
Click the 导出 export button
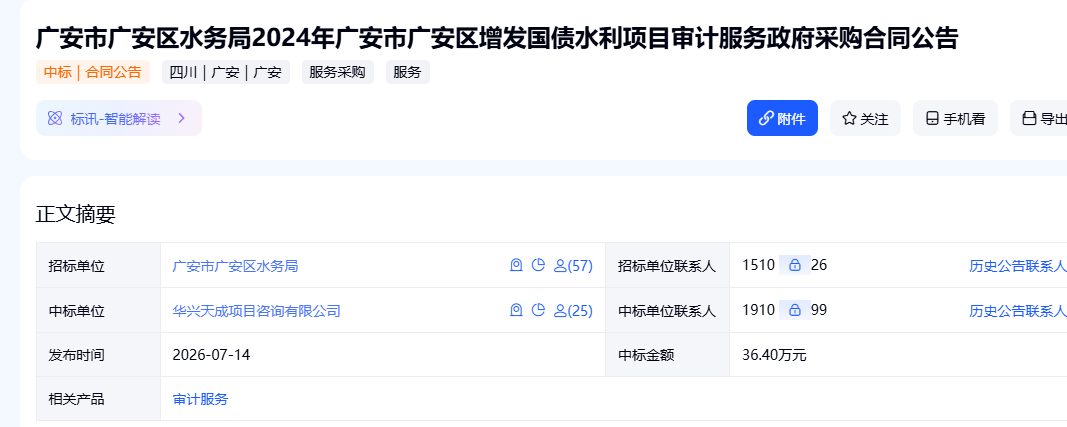(x=1041, y=118)
